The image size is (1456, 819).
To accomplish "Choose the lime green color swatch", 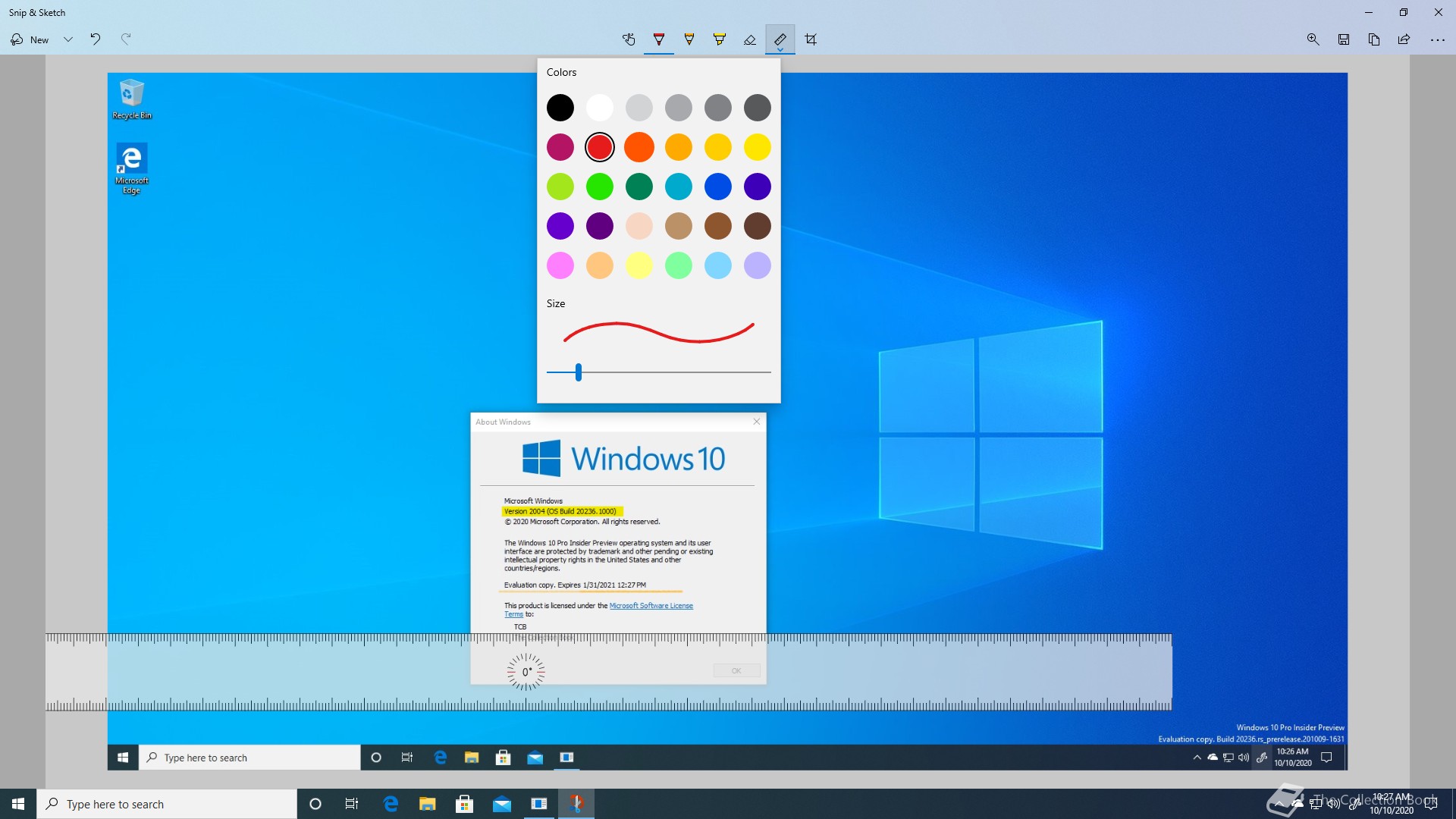I will (560, 187).
